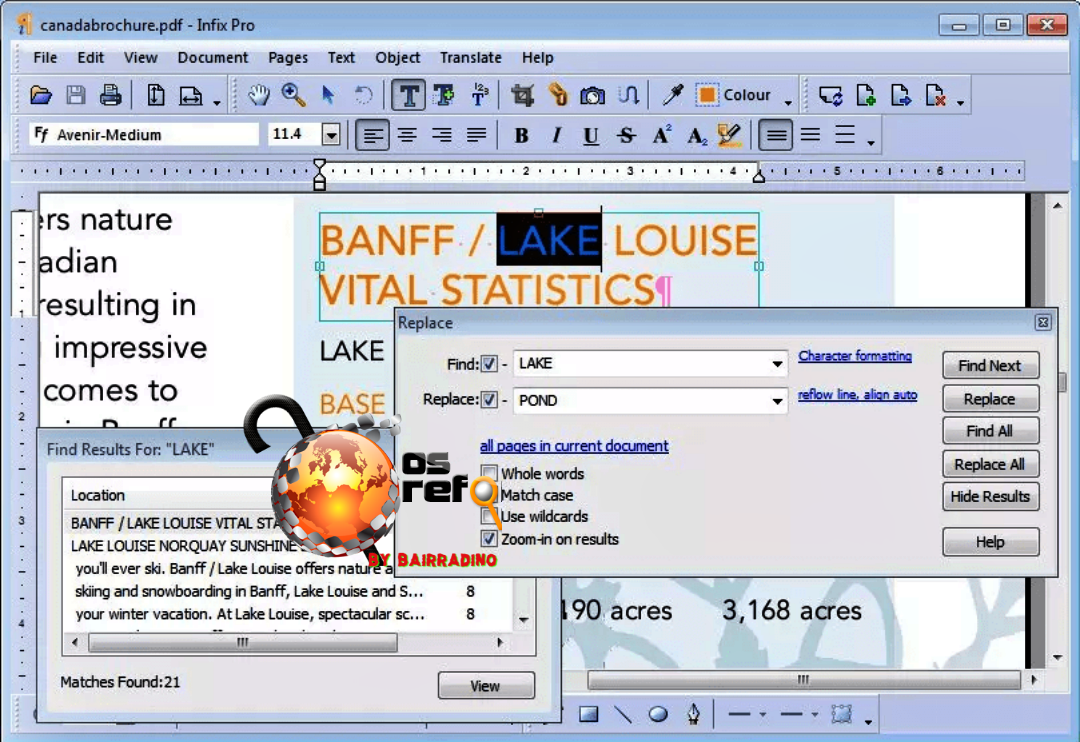The image size is (1080, 742).
Task: Select the rectangle shape tool
Action: [x=589, y=714]
